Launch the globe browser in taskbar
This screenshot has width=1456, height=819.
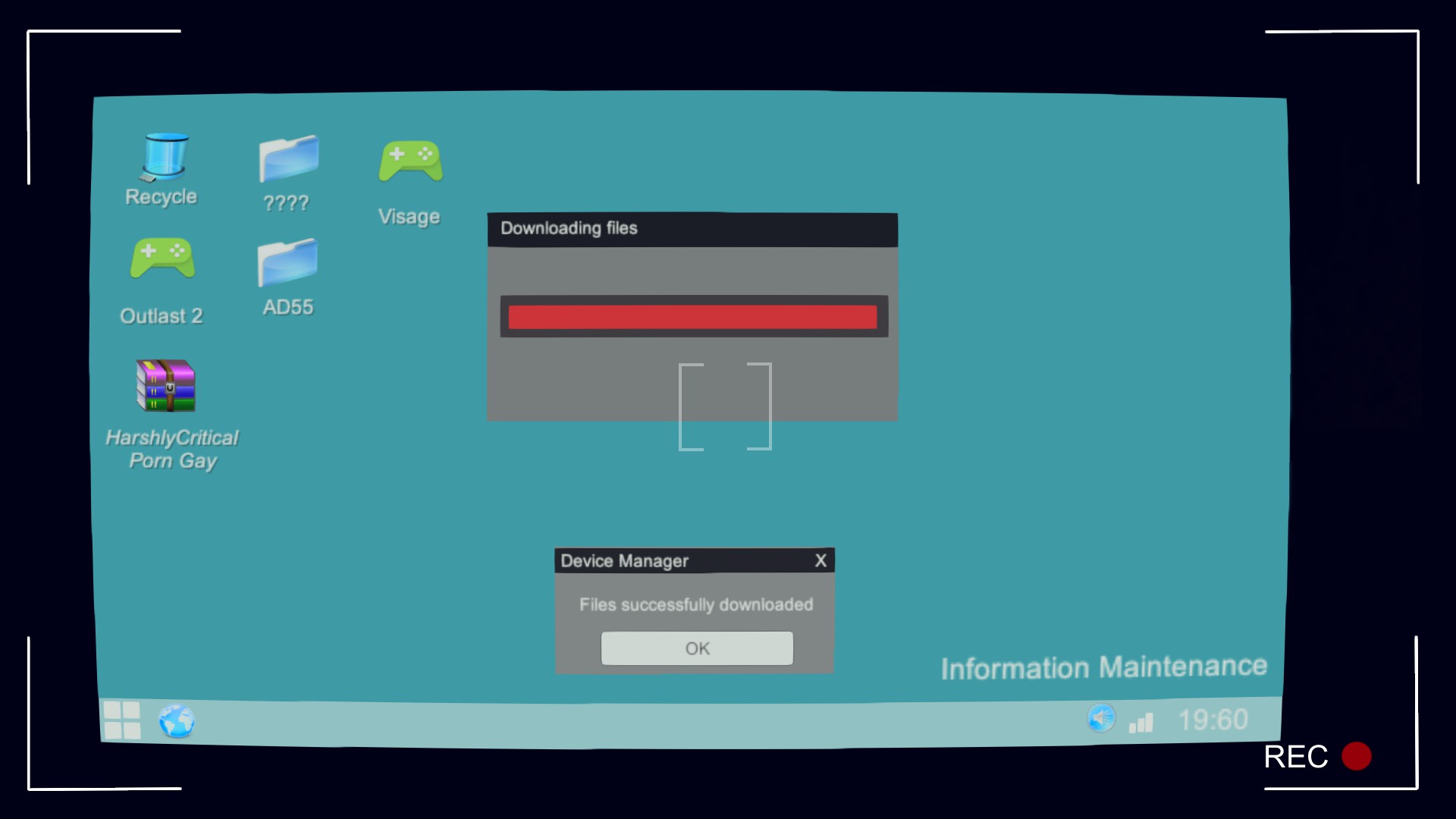pyautogui.click(x=177, y=720)
